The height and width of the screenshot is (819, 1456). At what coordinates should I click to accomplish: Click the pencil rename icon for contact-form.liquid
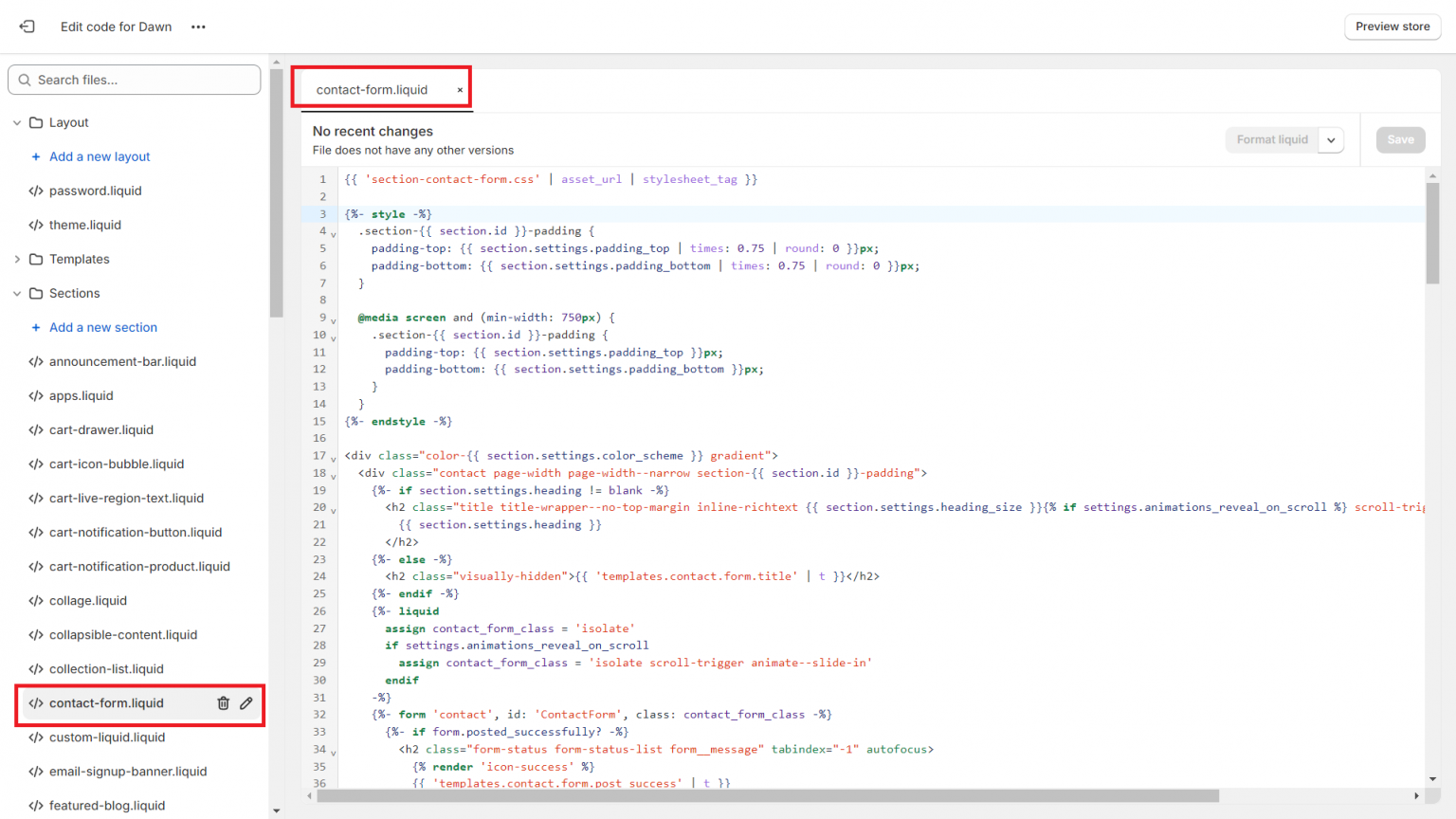(x=246, y=703)
